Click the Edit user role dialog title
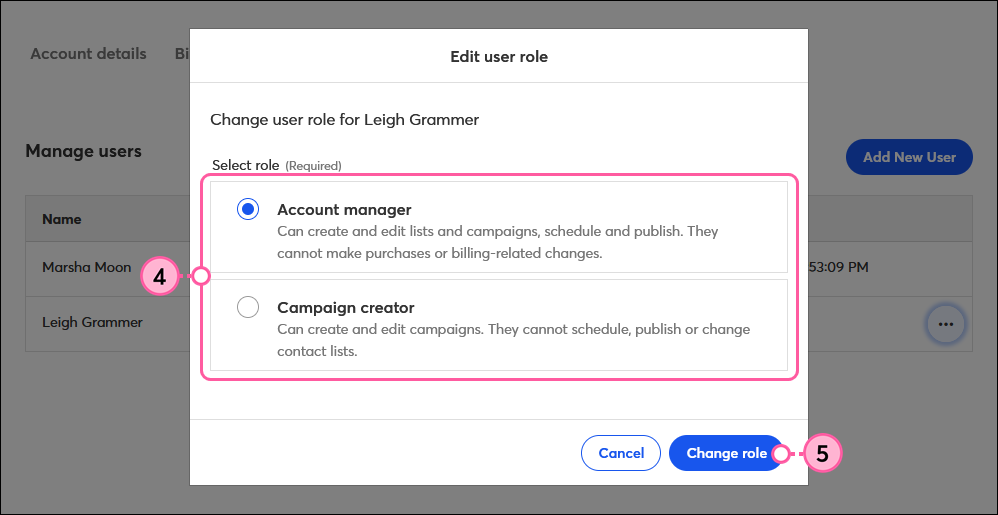The height and width of the screenshot is (515, 998). coord(499,57)
